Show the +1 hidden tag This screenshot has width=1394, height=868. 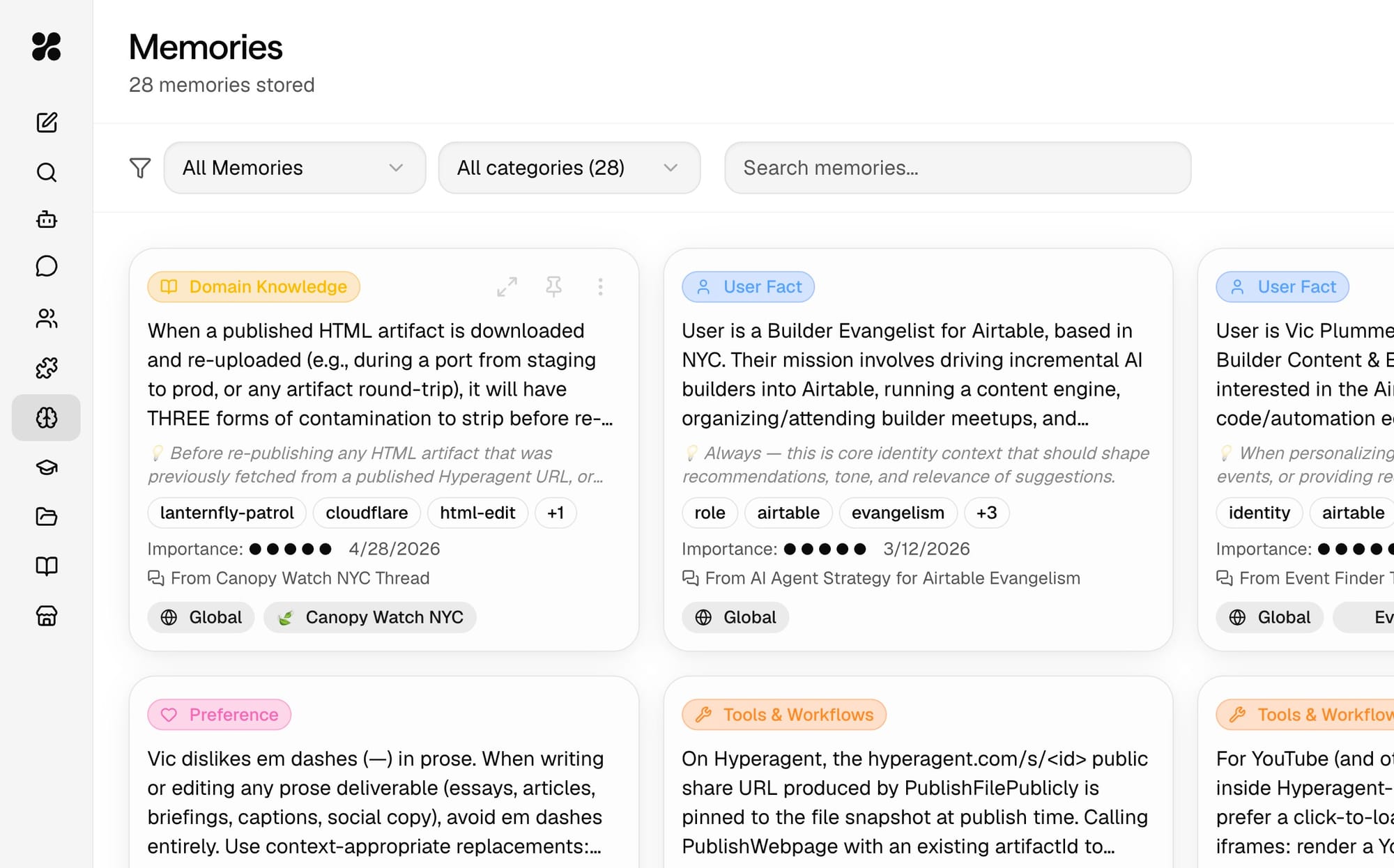(556, 513)
